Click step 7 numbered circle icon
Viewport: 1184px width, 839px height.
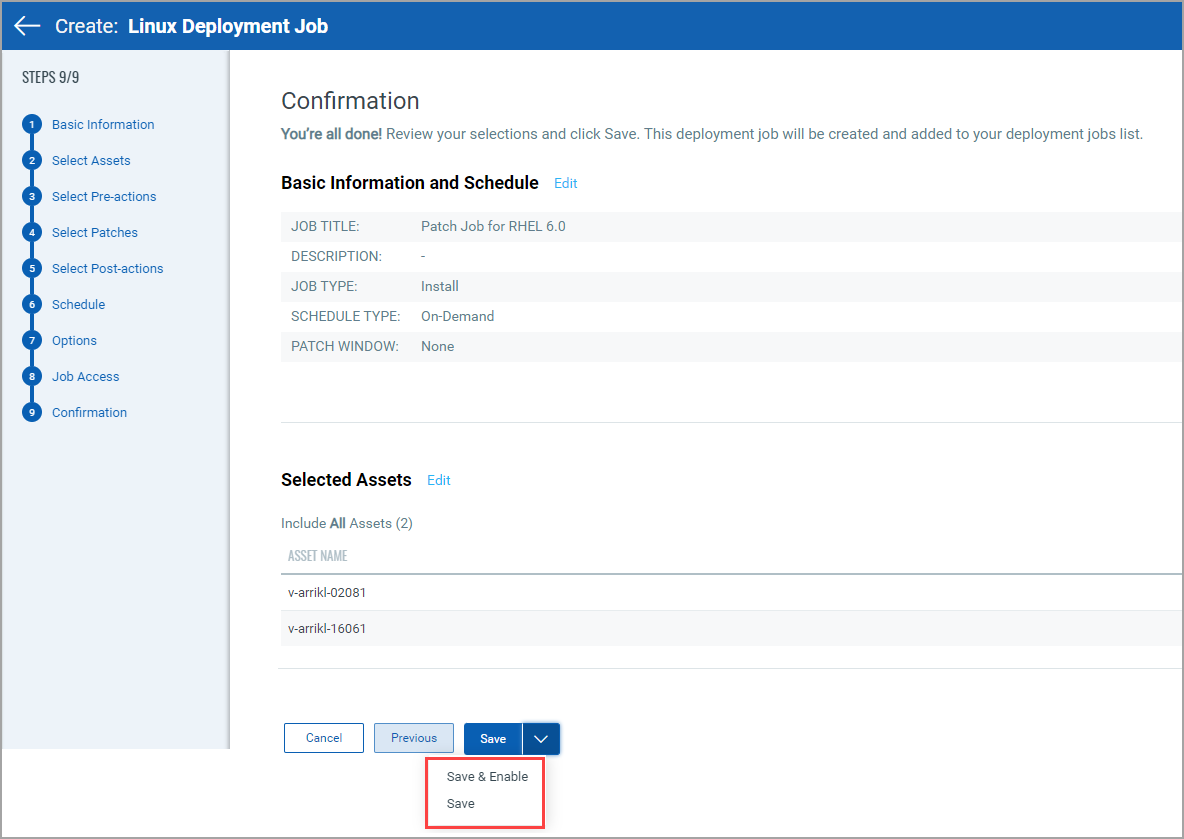coord(32,341)
